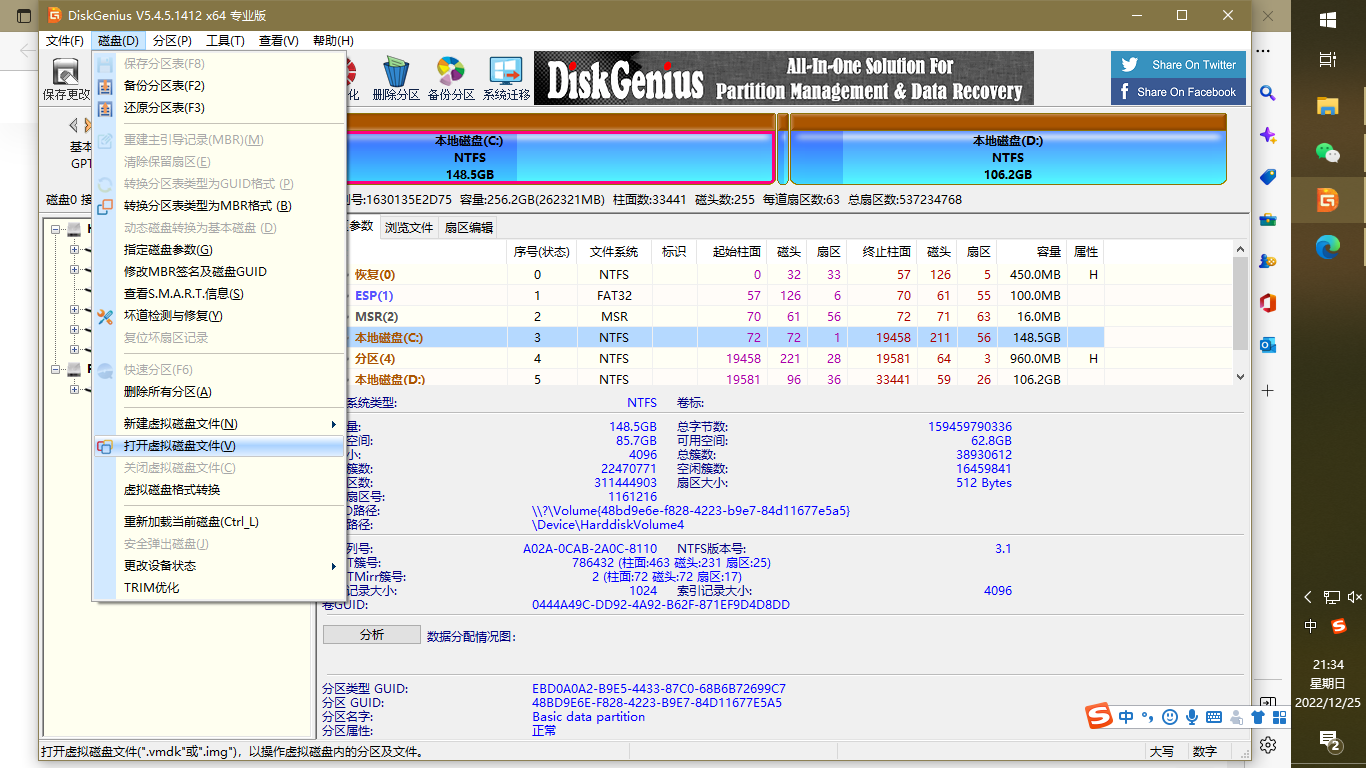Viewport: 1366px width, 768px height.
Task: Expand the 新建虚拟磁盘文件 submenu arrow
Action: 334,423
